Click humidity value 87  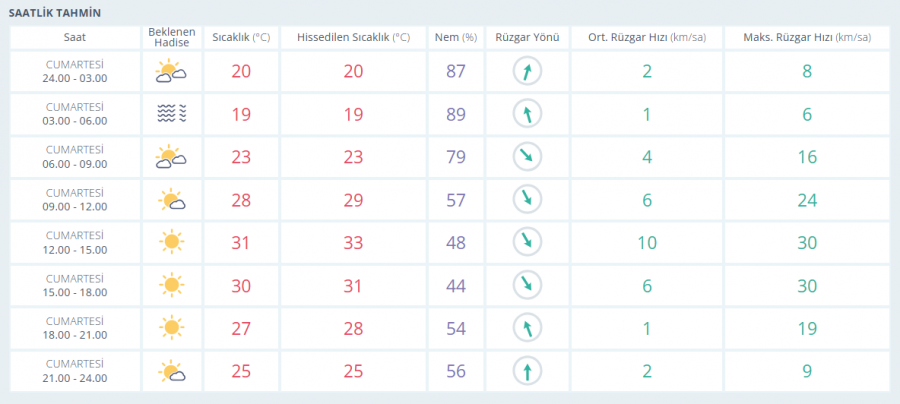tap(456, 72)
